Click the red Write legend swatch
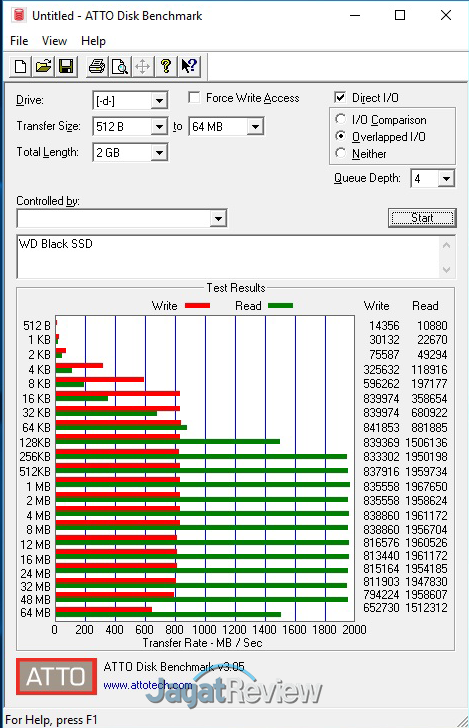Image resolution: width=469 pixels, height=728 pixels. (x=197, y=306)
